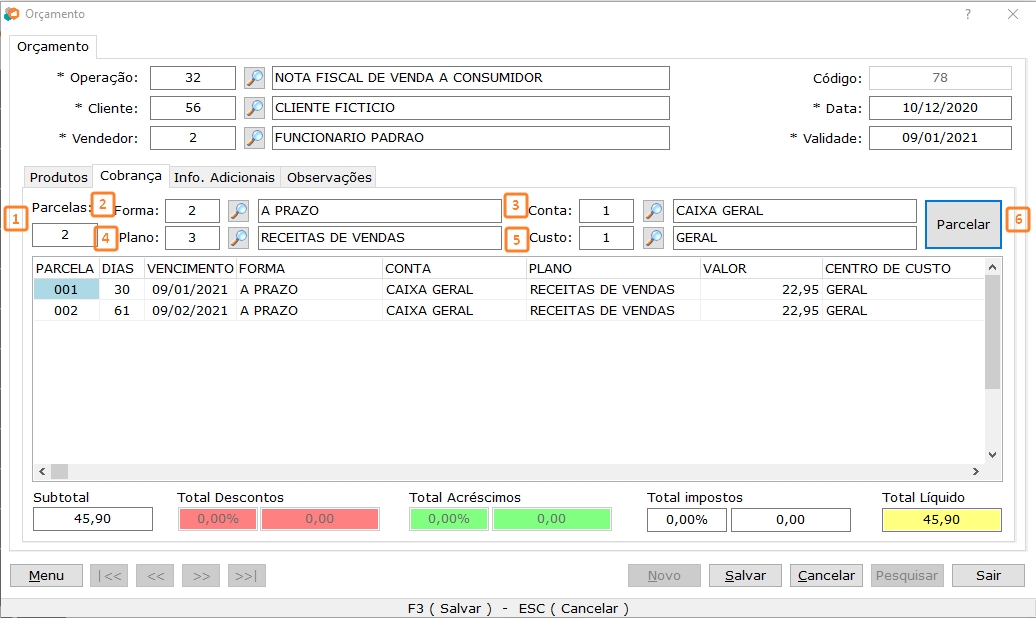Open the Menu button
Image resolution: width=1036 pixels, height=618 pixels.
point(46,575)
